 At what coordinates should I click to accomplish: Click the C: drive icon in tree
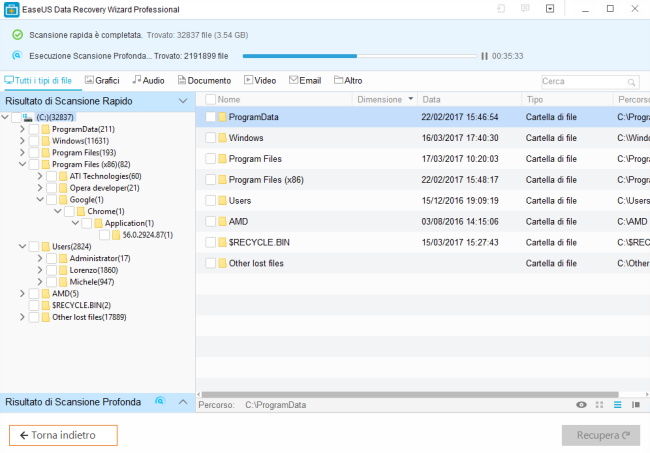point(28,118)
